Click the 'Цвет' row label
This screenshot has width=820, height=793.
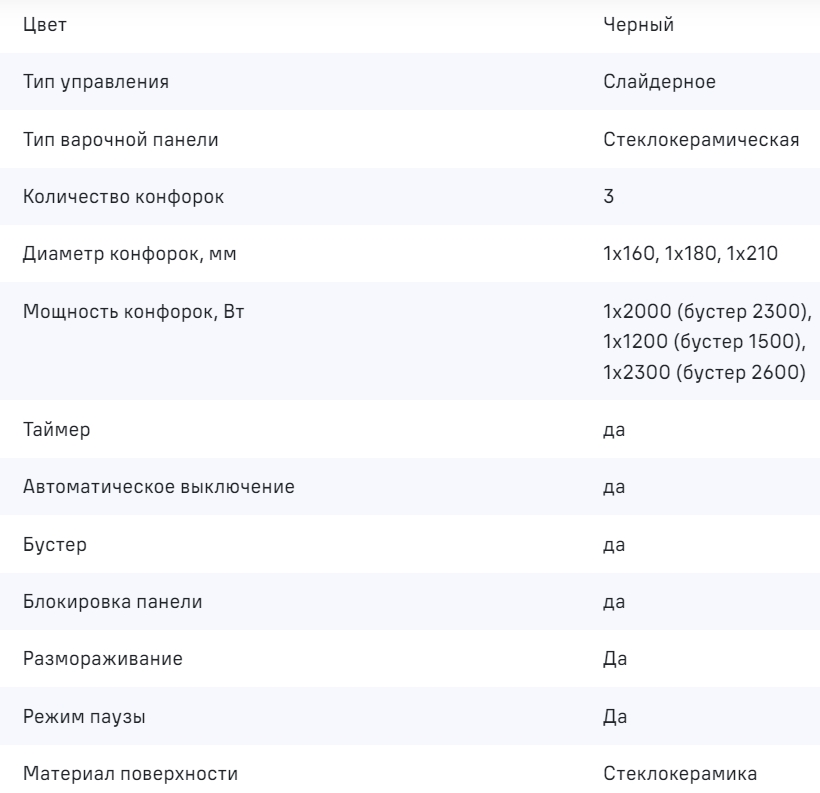pos(45,26)
